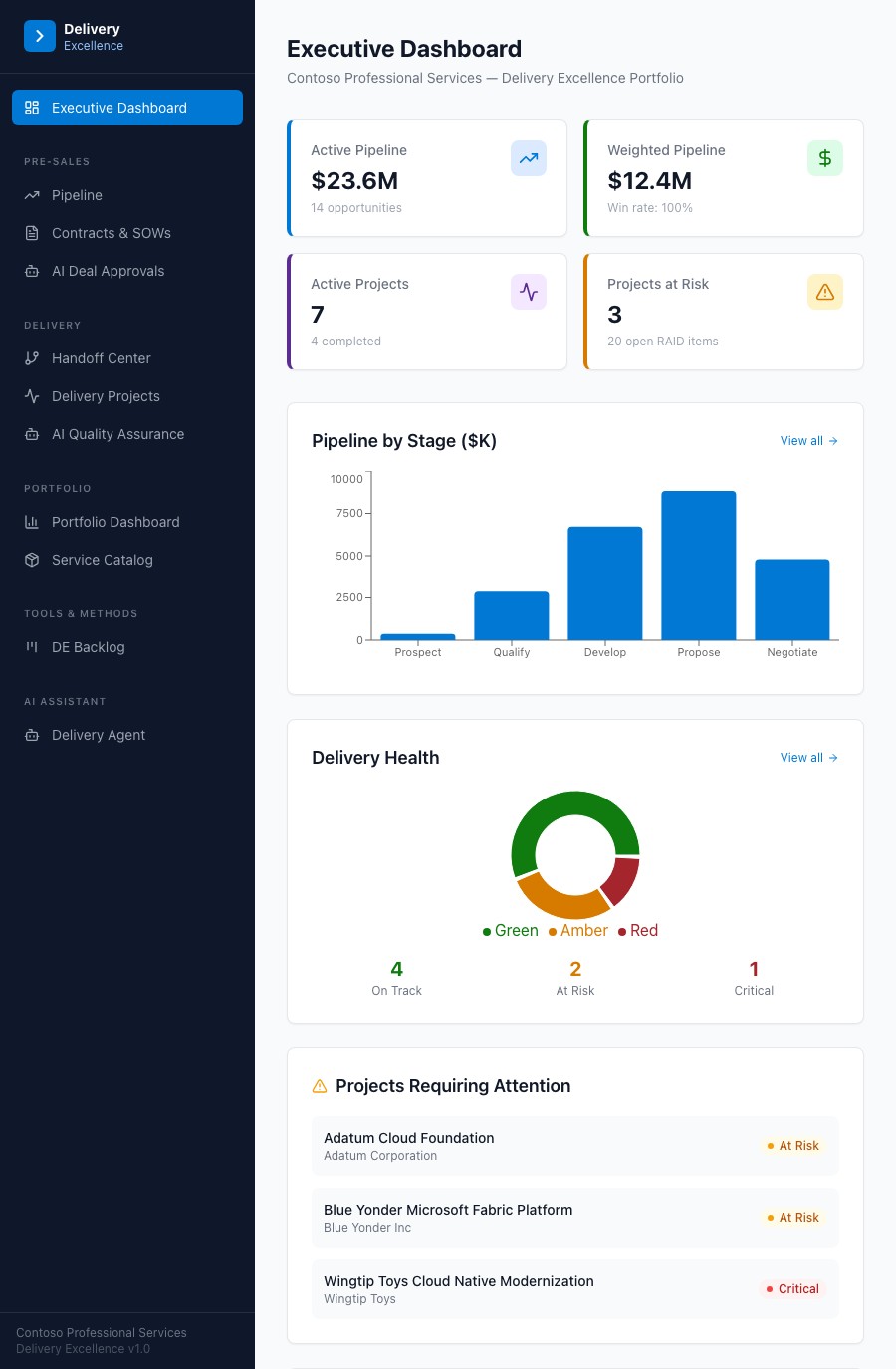This screenshot has height=1369, width=896.
Task: Click the Propose bar in the chart
Action: (x=699, y=566)
